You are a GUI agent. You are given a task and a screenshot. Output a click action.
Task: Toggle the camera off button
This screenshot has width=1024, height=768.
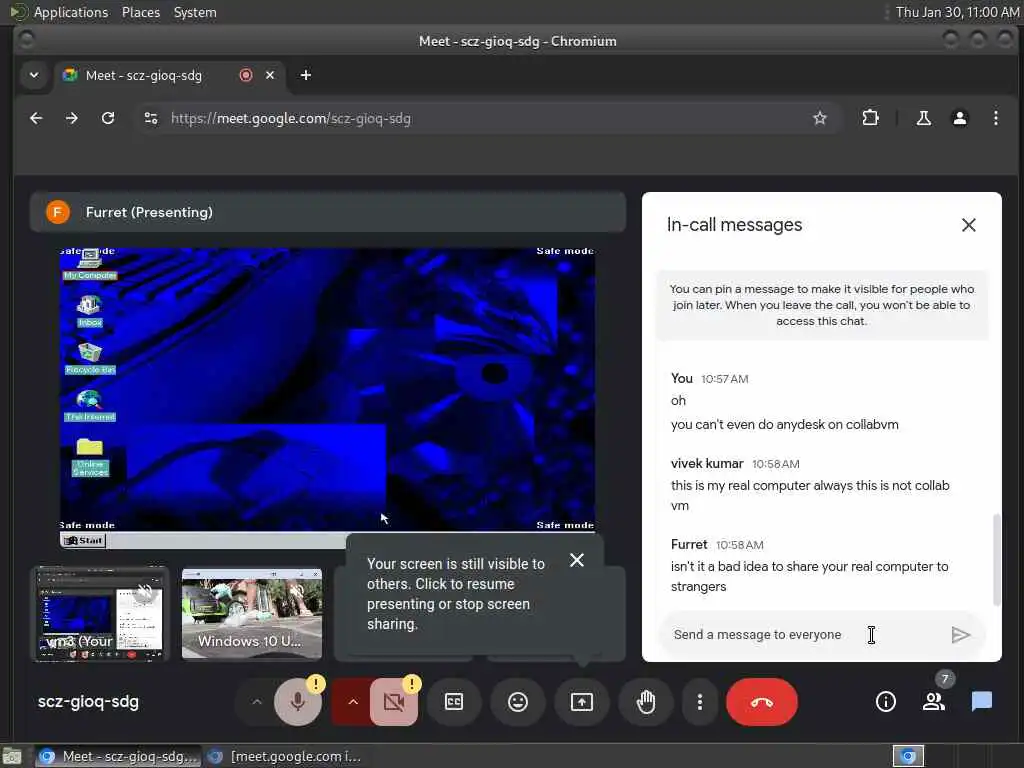pos(394,702)
